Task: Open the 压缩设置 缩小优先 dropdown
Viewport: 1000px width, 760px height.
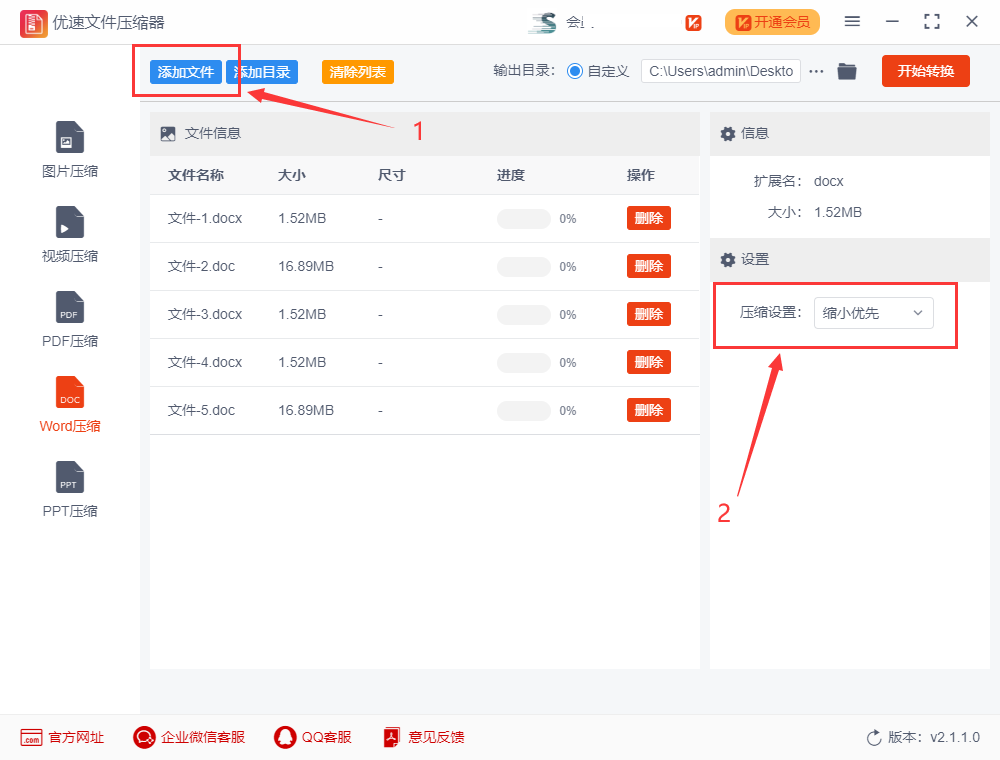Action: 873,313
